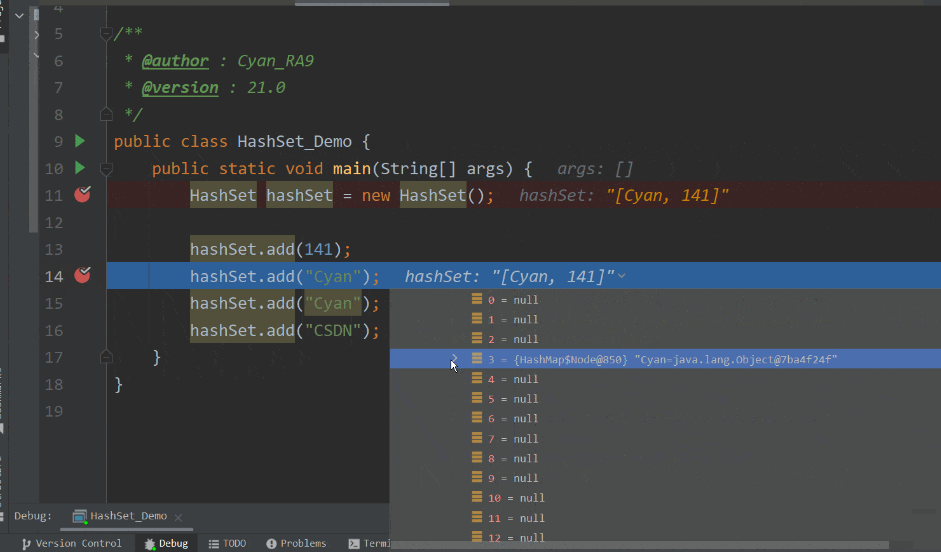Close the HashSet_Demo debug tab
Image resolution: width=941 pixels, height=552 pixels.
pos(178,517)
